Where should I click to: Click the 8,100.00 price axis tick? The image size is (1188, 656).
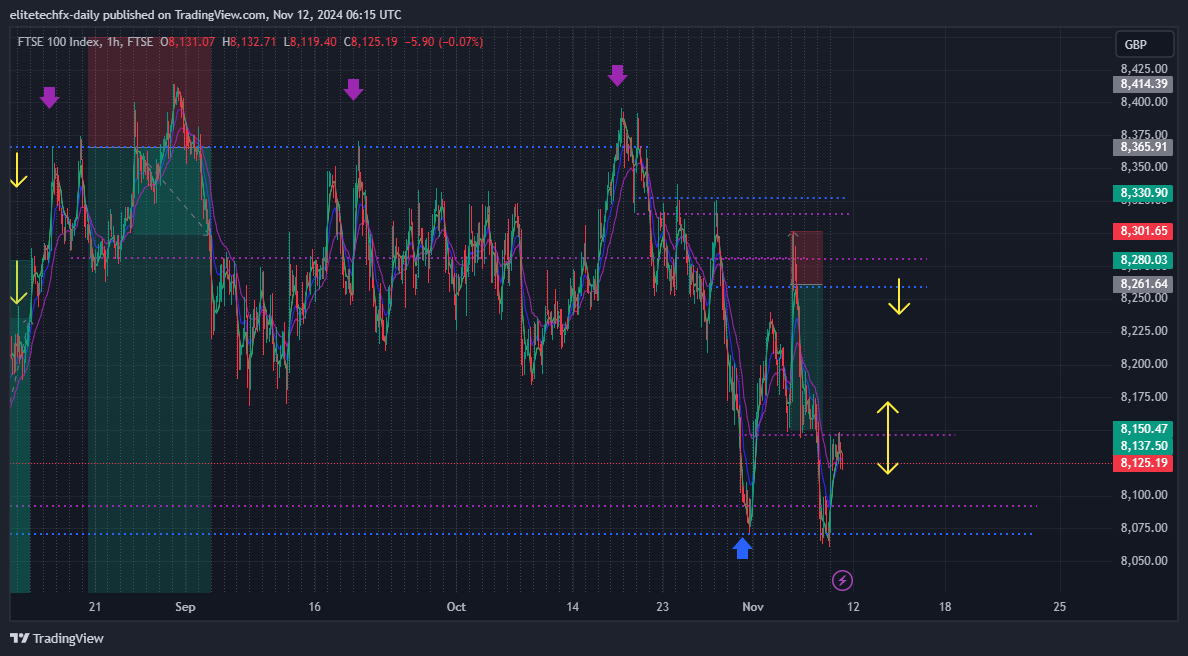1144,495
